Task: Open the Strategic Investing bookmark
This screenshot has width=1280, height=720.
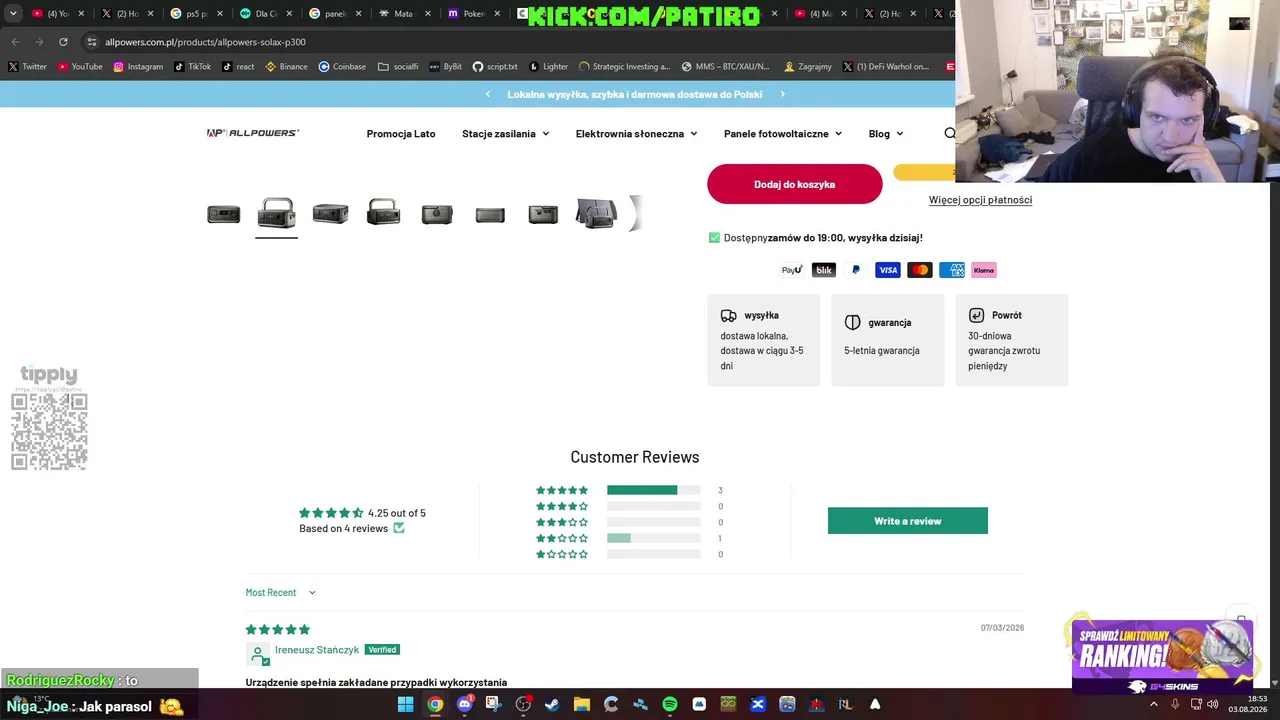Action: coord(624,67)
